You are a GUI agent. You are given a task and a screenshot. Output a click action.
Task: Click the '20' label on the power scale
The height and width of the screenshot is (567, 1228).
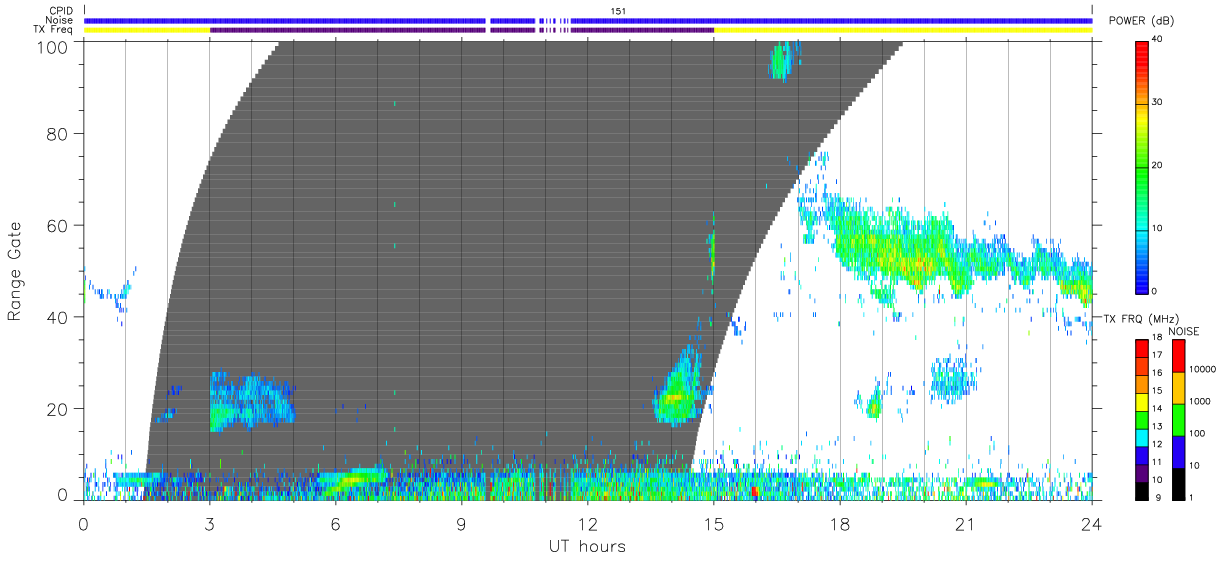(x=1158, y=166)
